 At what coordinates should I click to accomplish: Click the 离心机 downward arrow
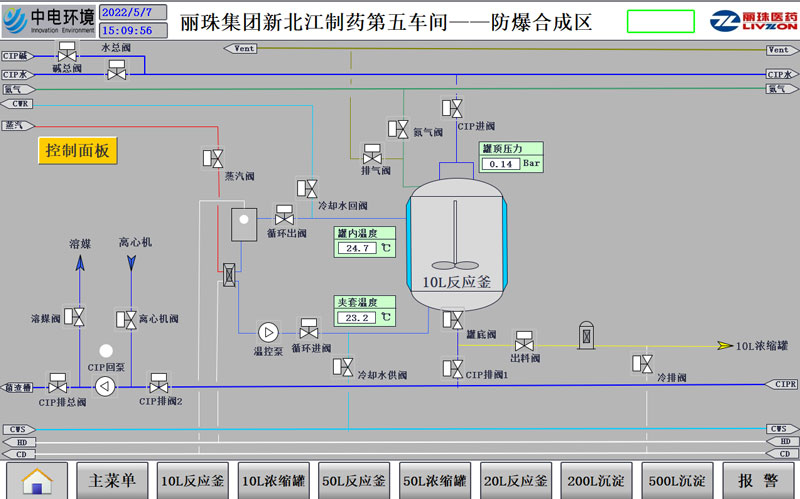coord(132,263)
